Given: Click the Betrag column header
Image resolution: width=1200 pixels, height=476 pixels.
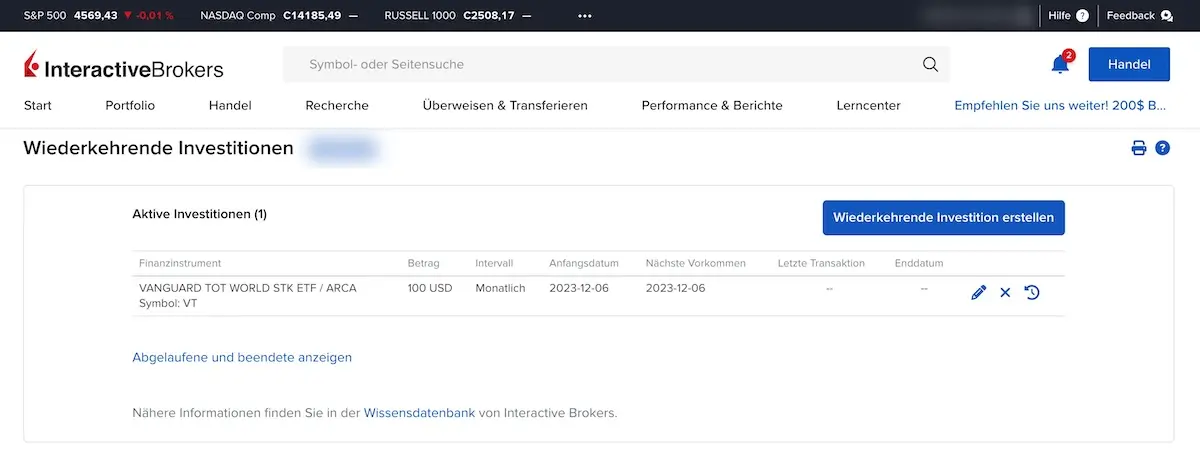Looking at the screenshot, I should 423,264.
